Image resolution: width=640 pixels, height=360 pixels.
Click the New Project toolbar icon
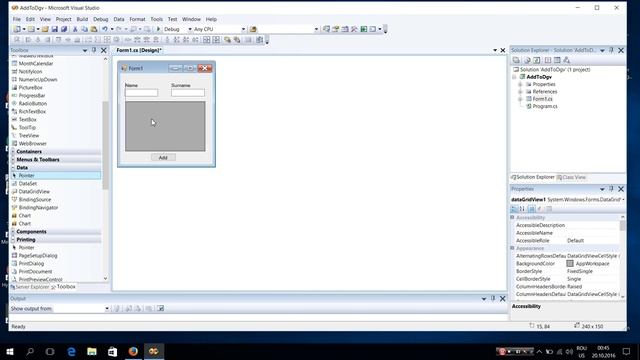tap(17, 29)
